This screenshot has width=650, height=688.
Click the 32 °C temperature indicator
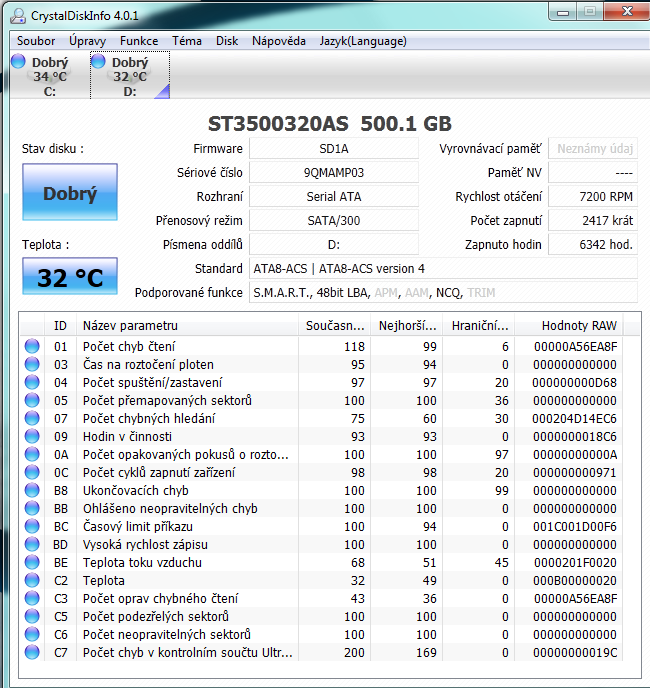(69, 278)
